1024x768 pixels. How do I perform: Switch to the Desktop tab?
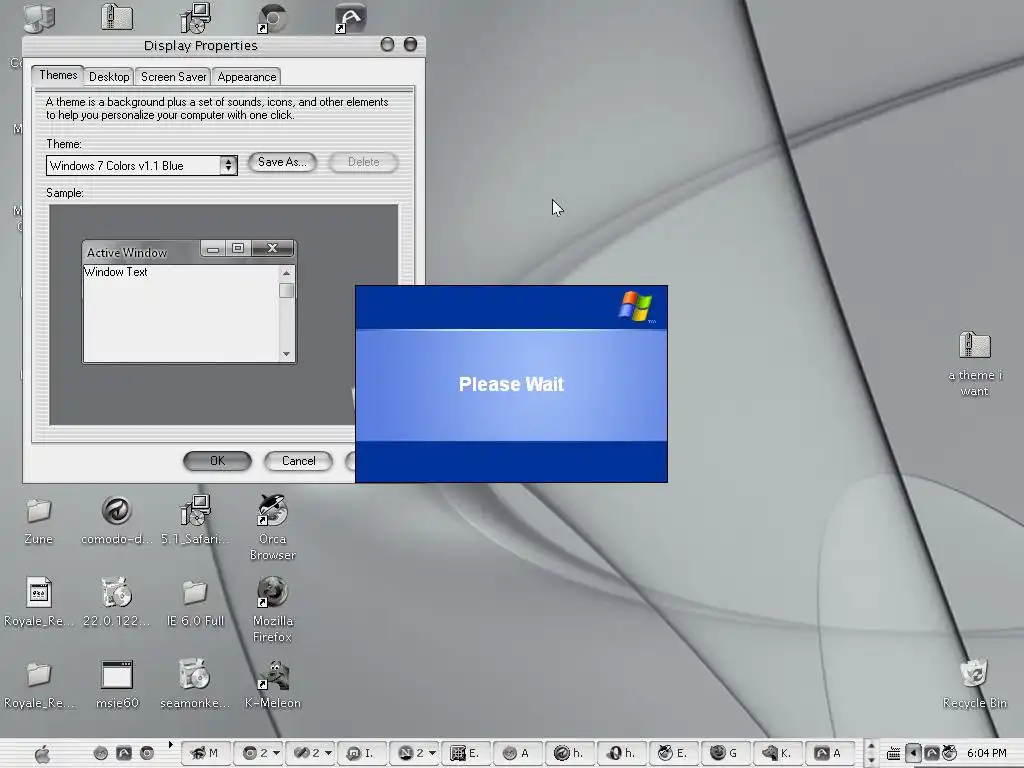pyautogui.click(x=109, y=76)
